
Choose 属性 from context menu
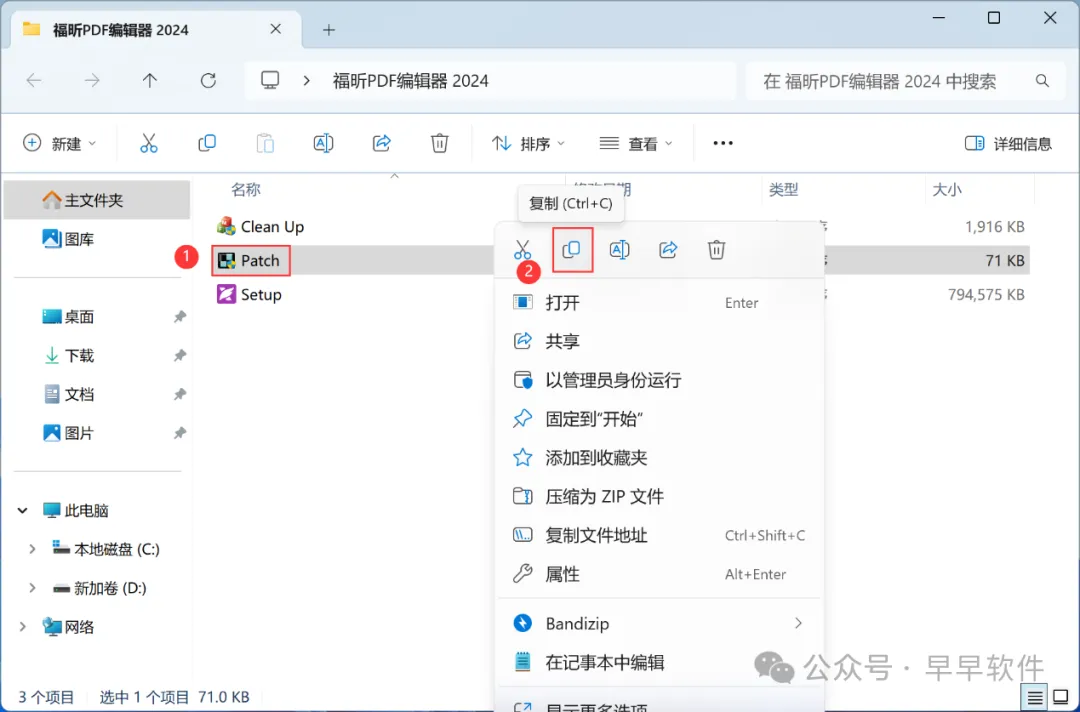coord(659,574)
